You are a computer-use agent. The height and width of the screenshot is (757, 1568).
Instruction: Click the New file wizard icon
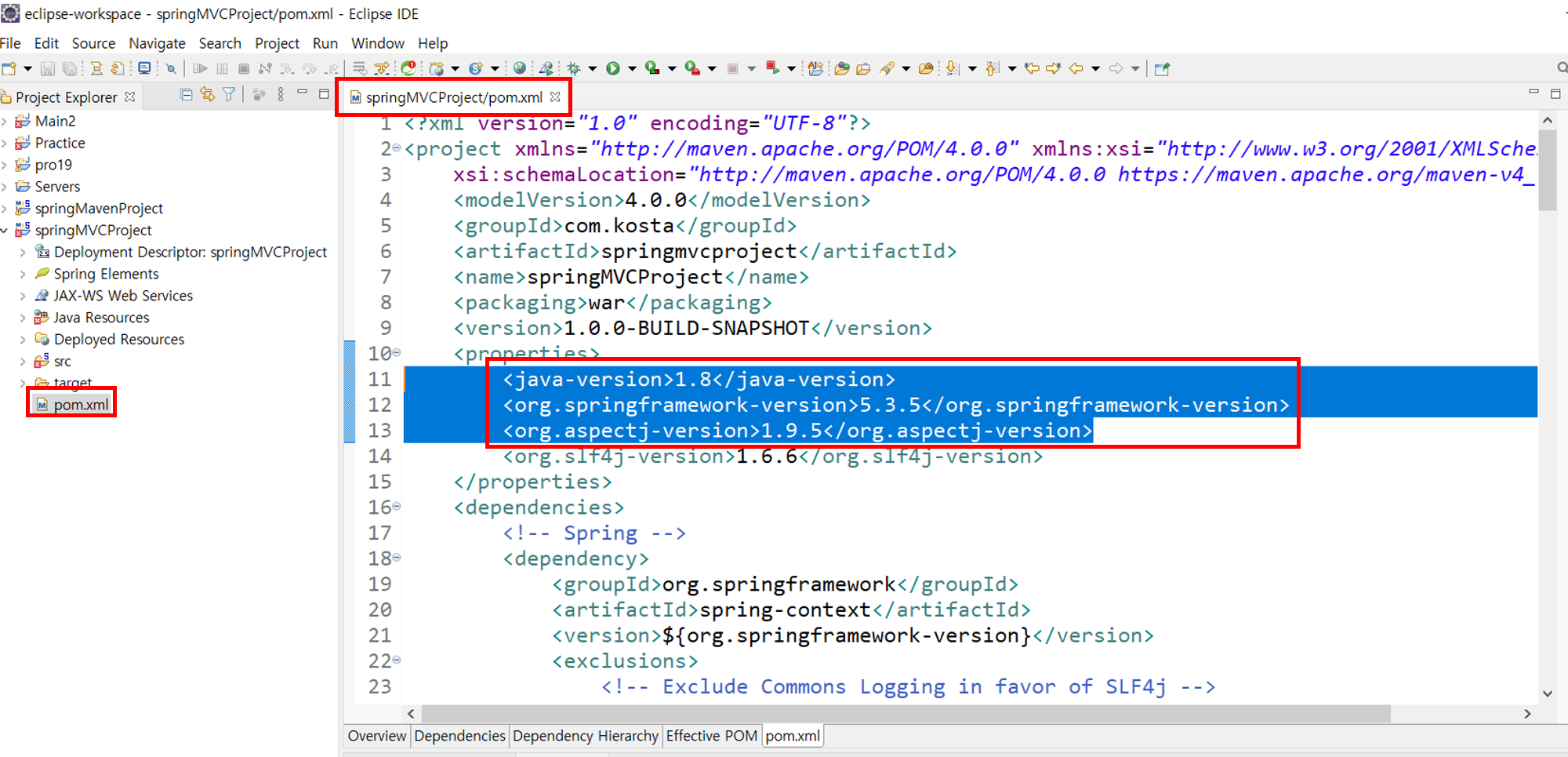[9, 68]
